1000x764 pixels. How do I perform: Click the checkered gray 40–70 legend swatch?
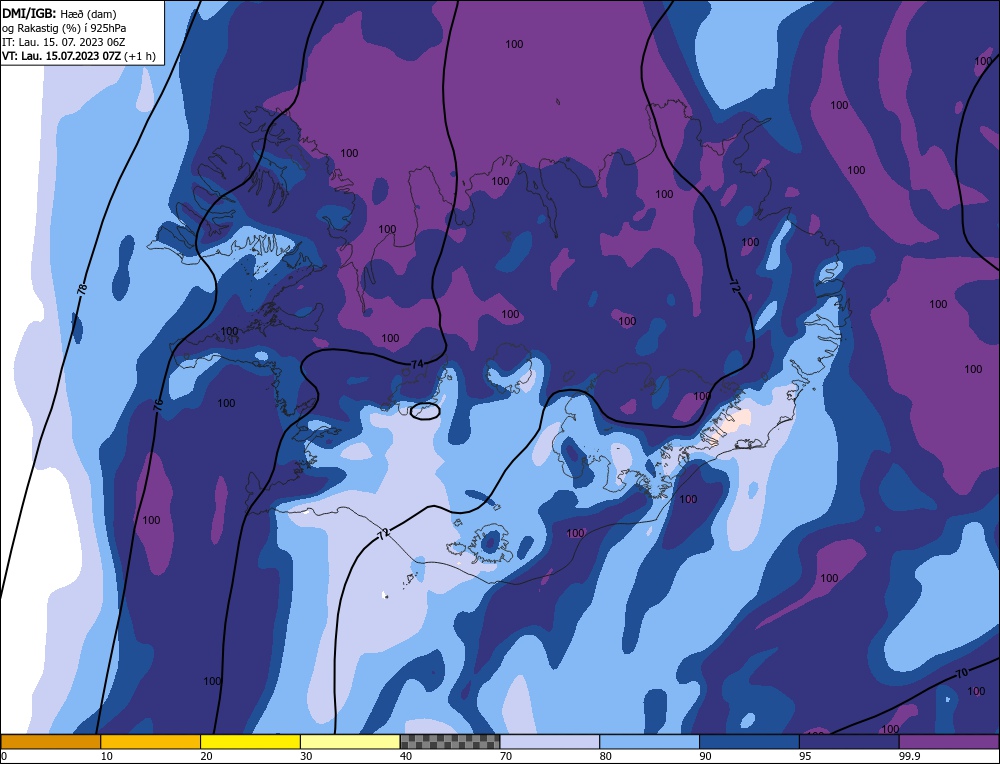[450, 742]
